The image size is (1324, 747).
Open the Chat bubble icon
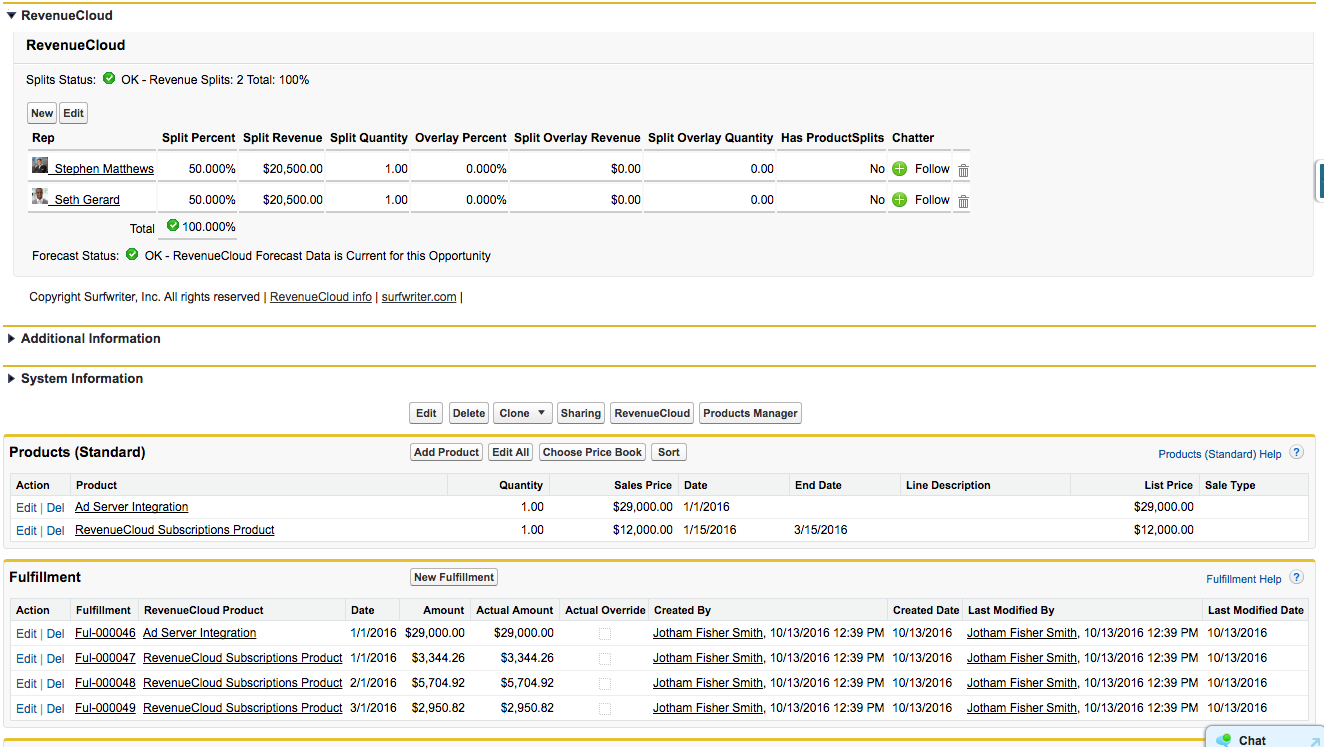[1223, 740]
